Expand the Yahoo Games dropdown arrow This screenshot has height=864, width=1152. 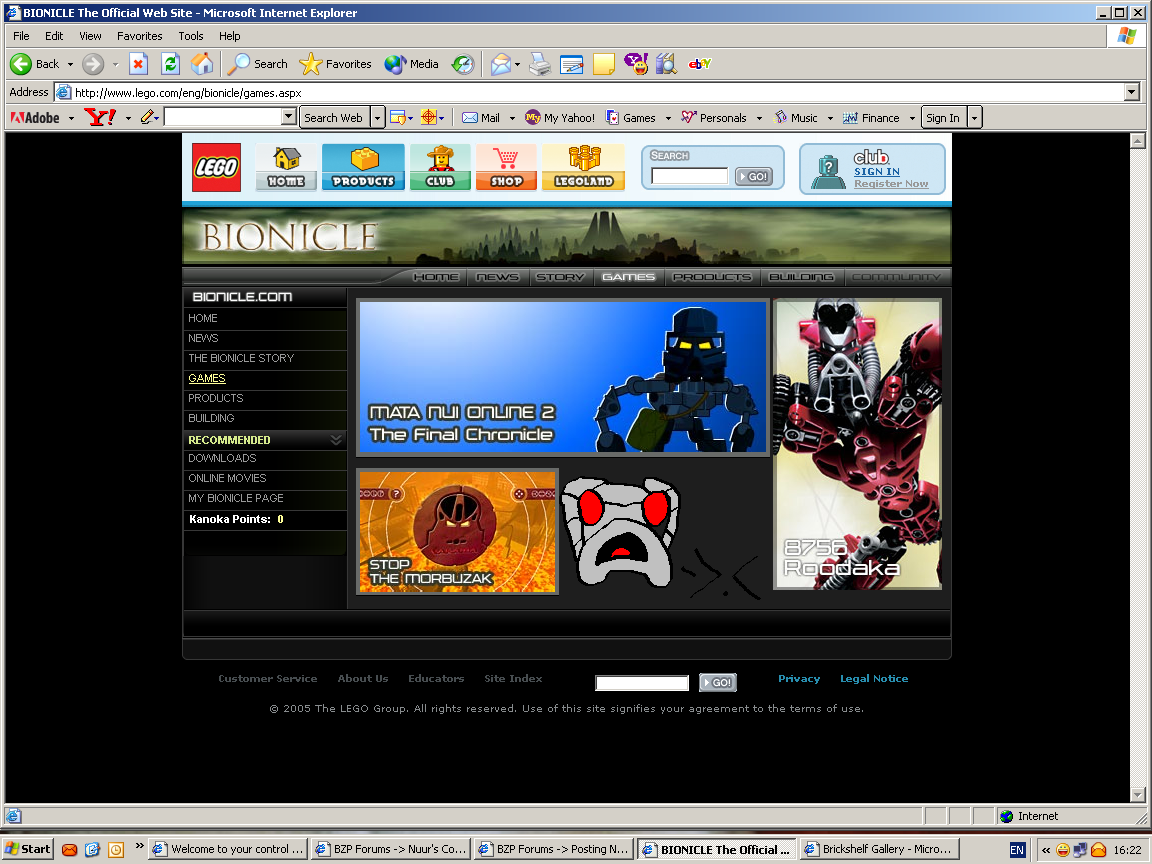coord(668,118)
